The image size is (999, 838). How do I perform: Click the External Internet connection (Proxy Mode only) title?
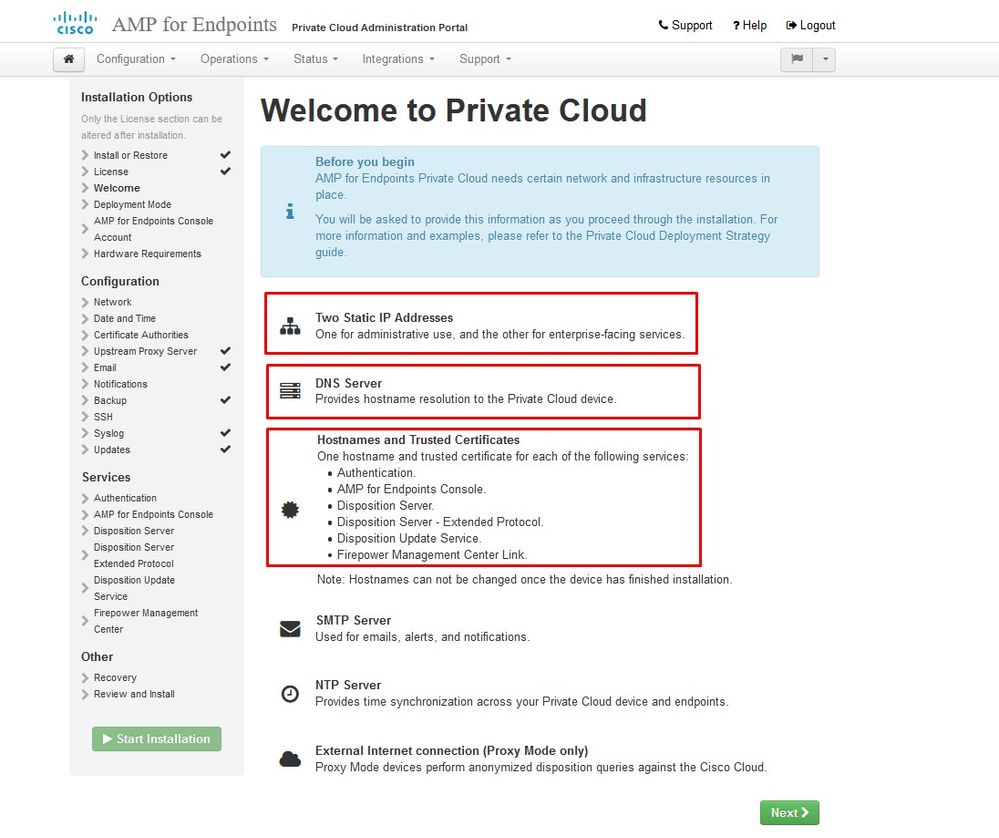click(452, 751)
